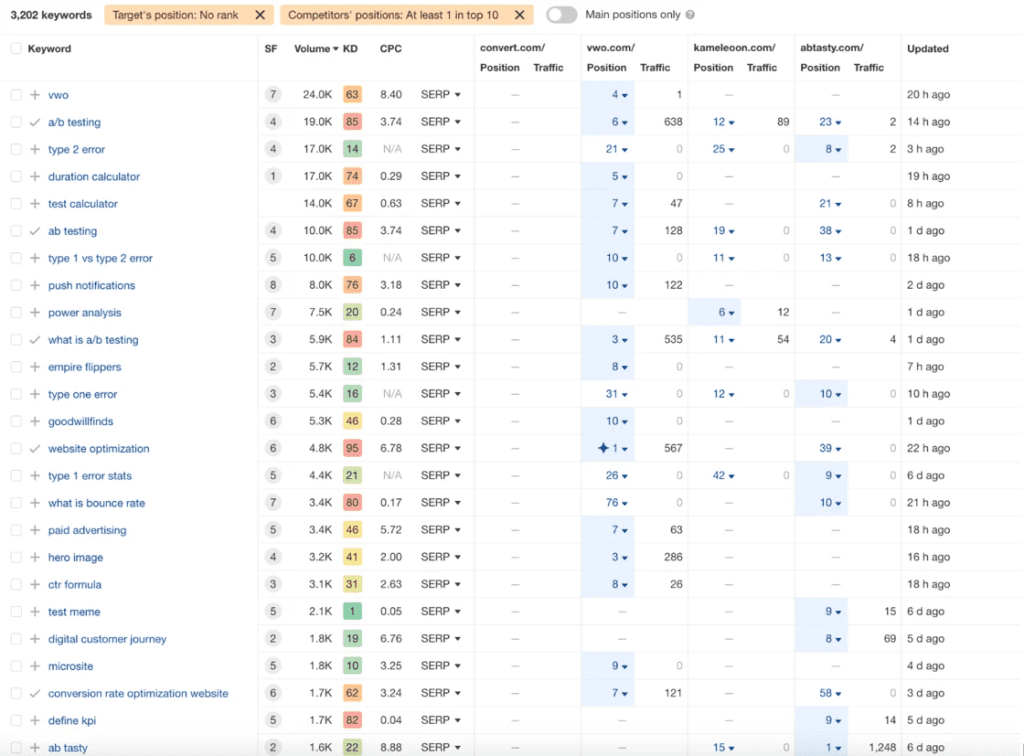Follow the "conversion rate optimization website" link
Image resolution: width=1024 pixels, height=756 pixels.
click(x=138, y=693)
